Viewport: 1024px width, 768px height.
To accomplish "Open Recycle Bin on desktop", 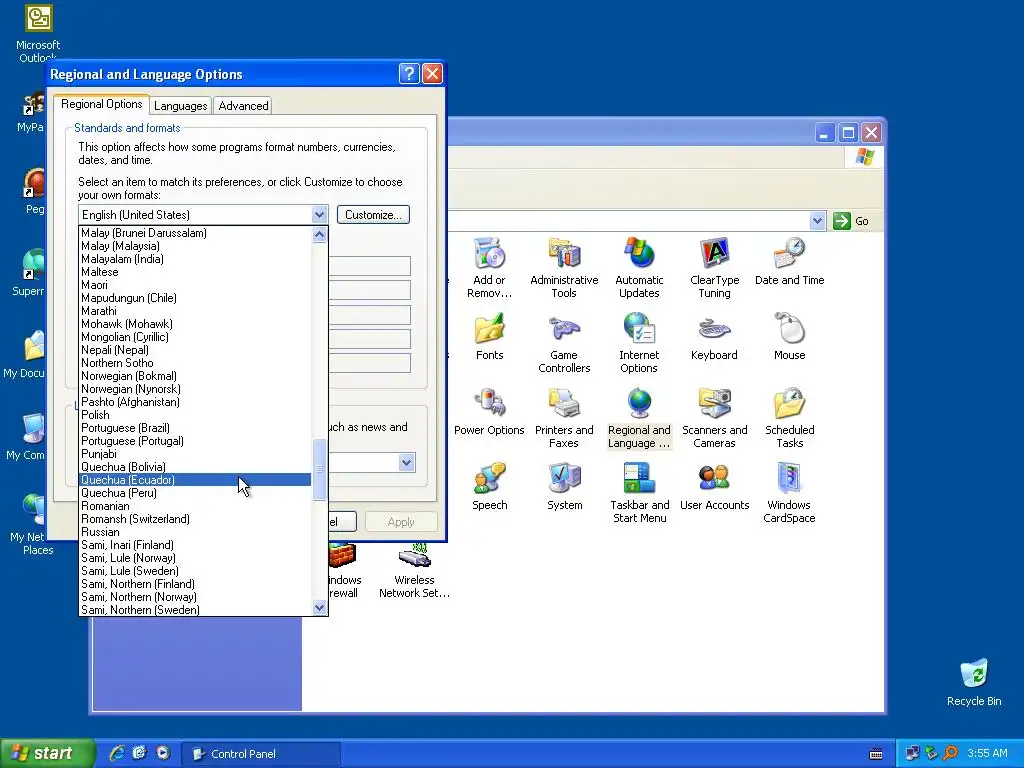I will click(x=974, y=674).
